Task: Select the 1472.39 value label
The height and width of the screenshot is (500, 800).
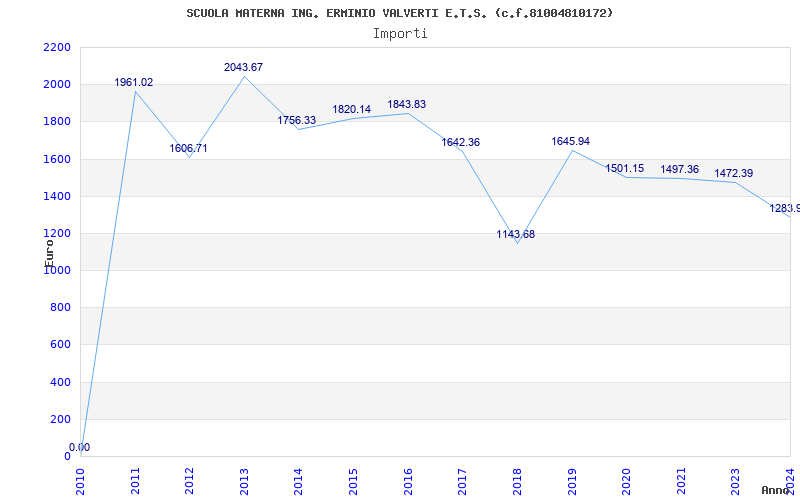Action: click(734, 173)
